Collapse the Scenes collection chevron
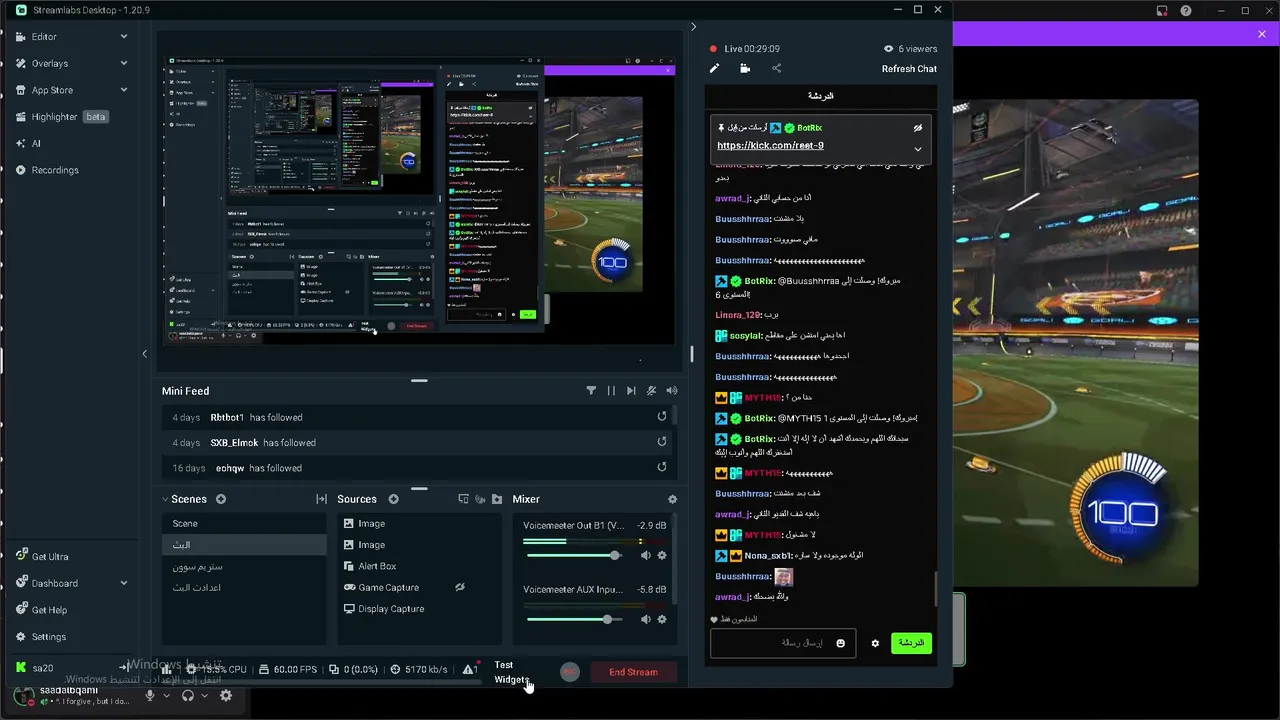Viewport: 1280px width, 720px height. coord(165,499)
